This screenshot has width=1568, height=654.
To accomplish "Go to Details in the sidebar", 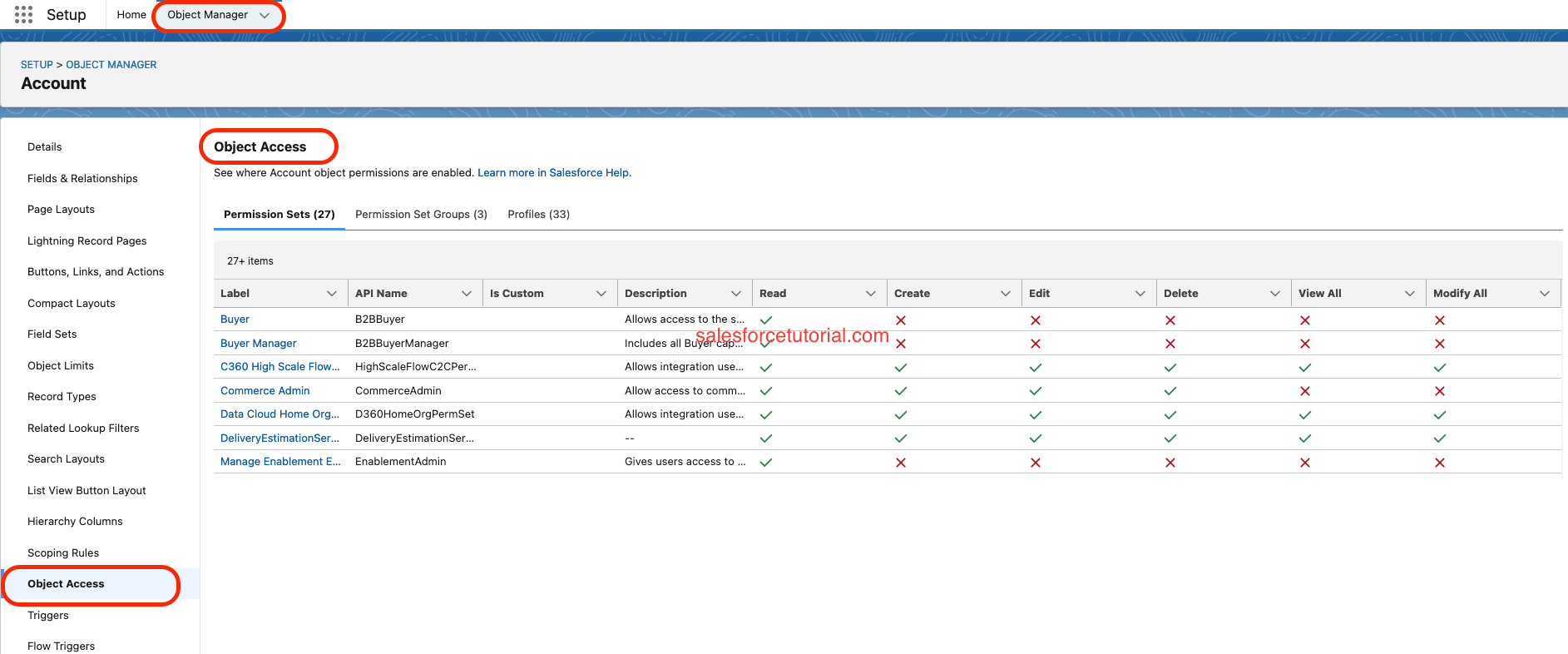I will 45,147.
